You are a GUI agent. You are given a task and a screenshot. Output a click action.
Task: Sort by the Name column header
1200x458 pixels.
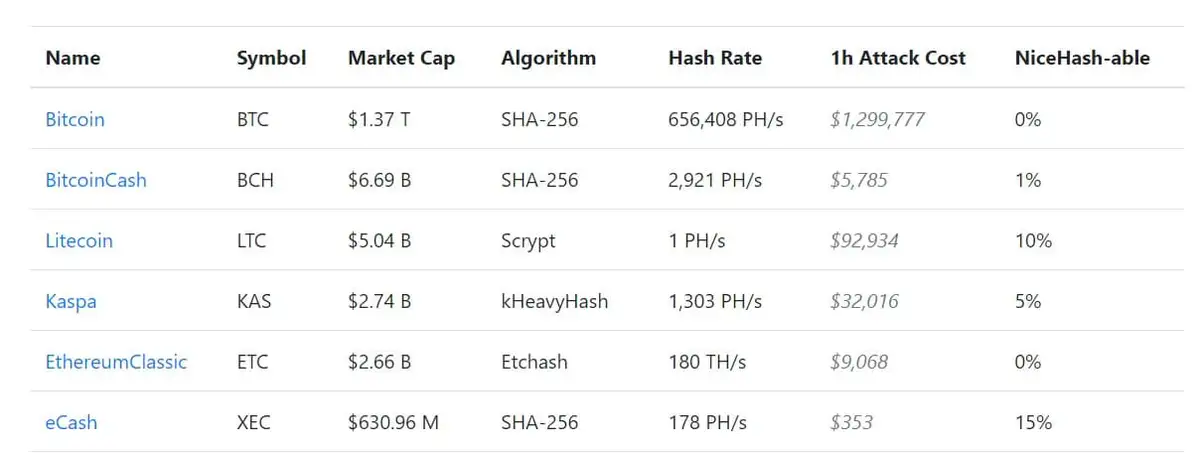pos(73,58)
